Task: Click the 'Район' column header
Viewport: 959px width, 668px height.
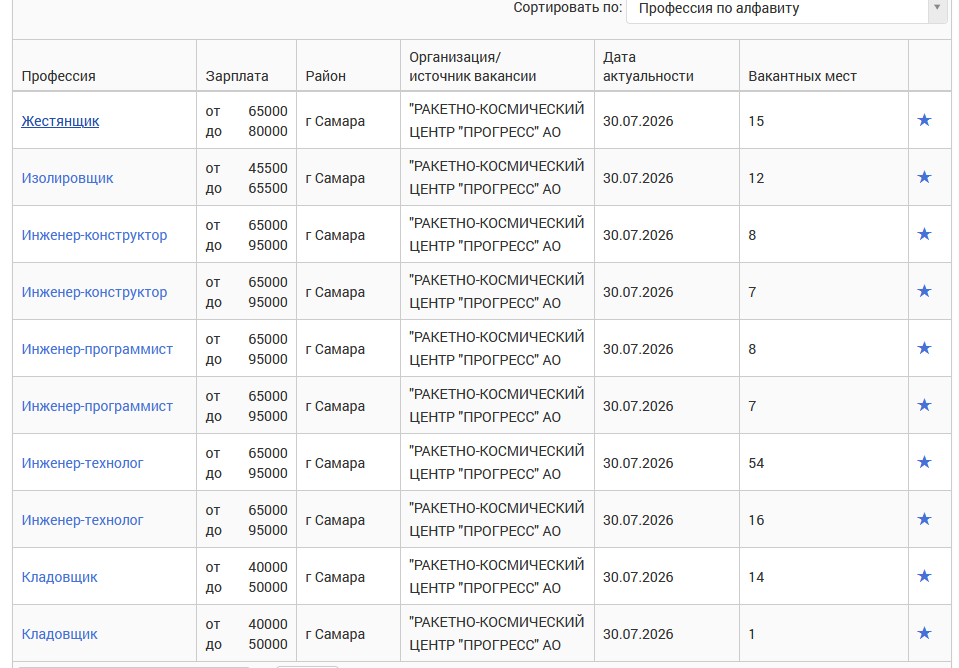Action: 325,76
